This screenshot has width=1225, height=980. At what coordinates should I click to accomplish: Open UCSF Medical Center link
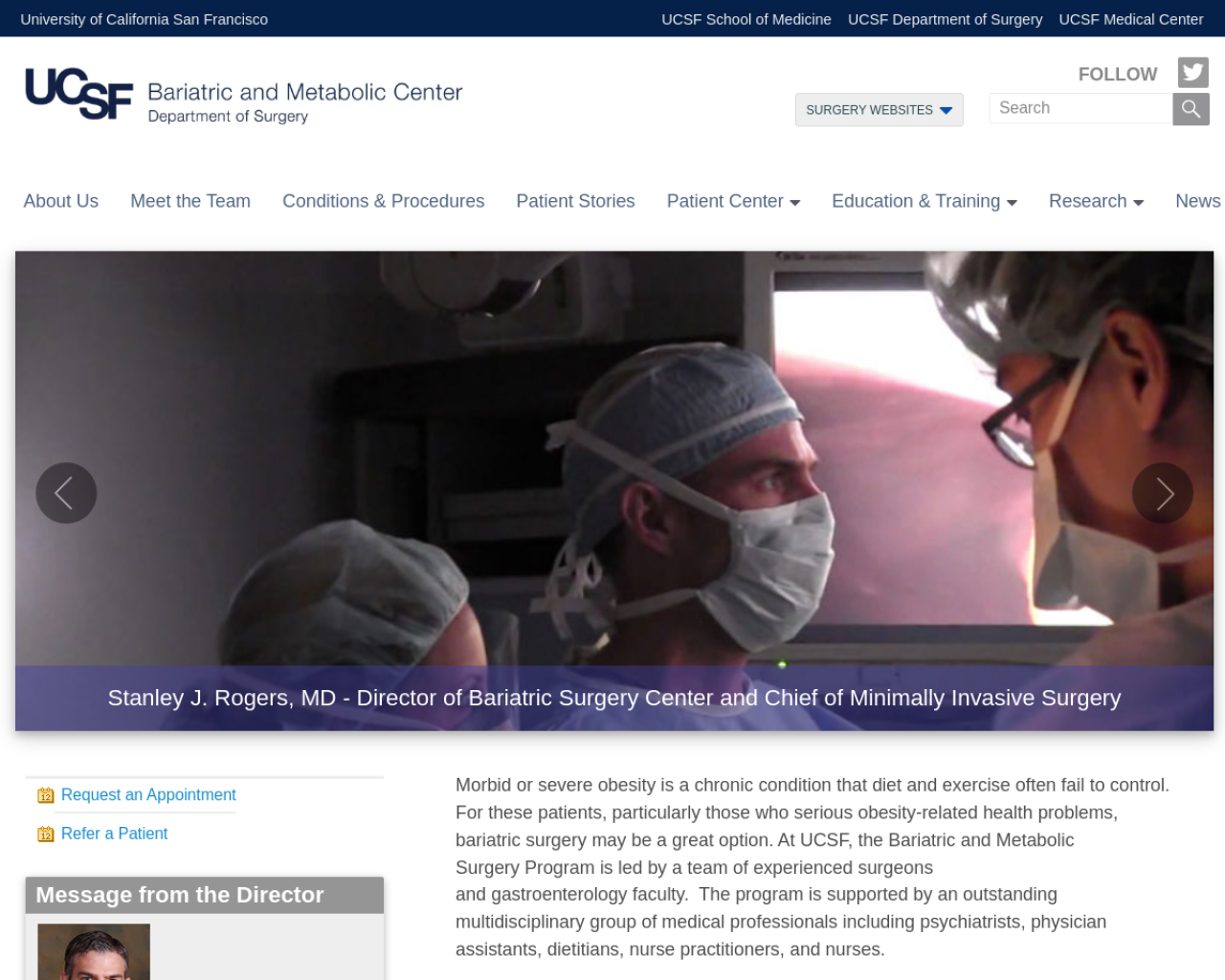tap(1130, 19)
